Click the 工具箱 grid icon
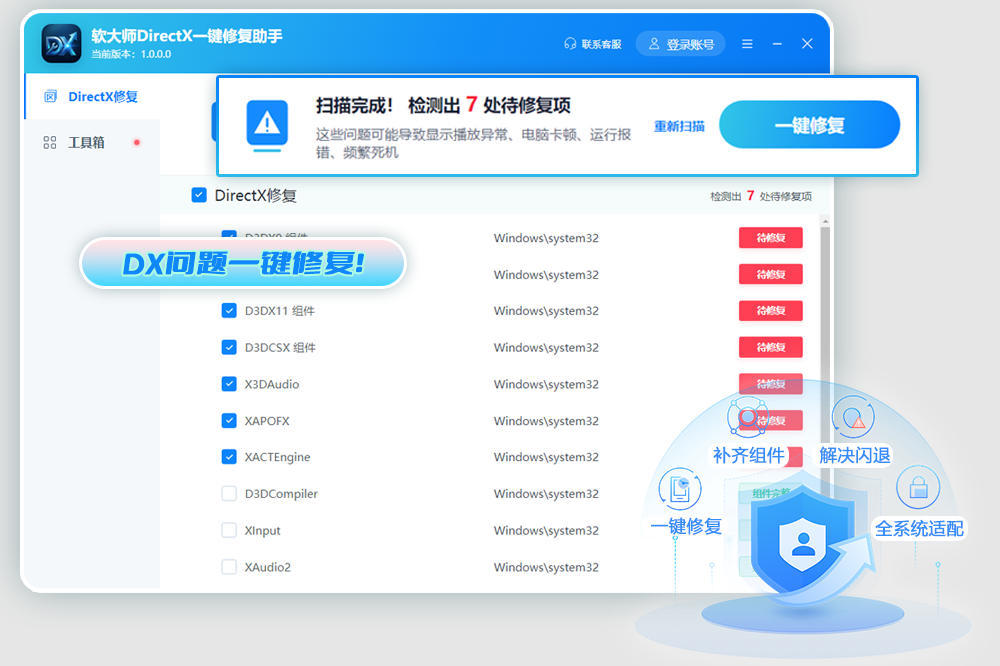 [50, 142]
